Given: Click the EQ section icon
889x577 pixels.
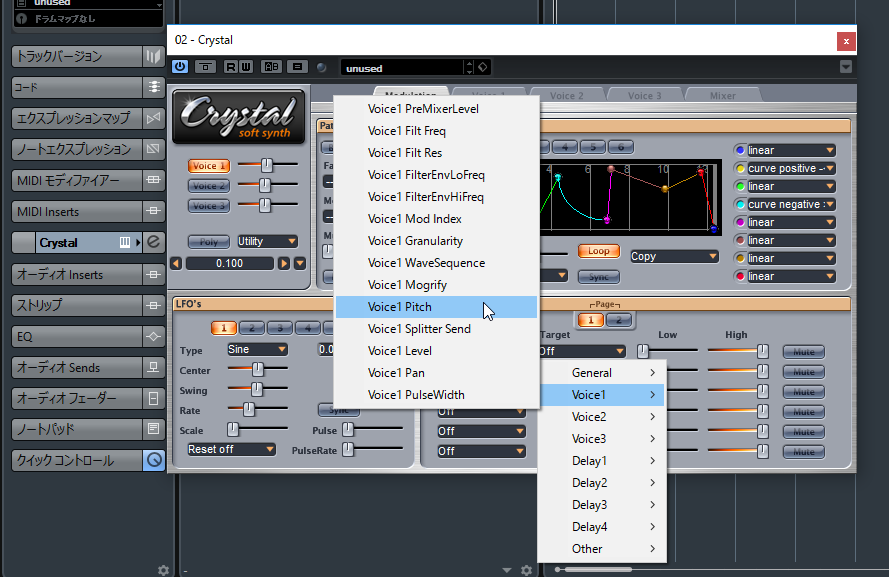Looking at the screenshot, I should 153,337.
